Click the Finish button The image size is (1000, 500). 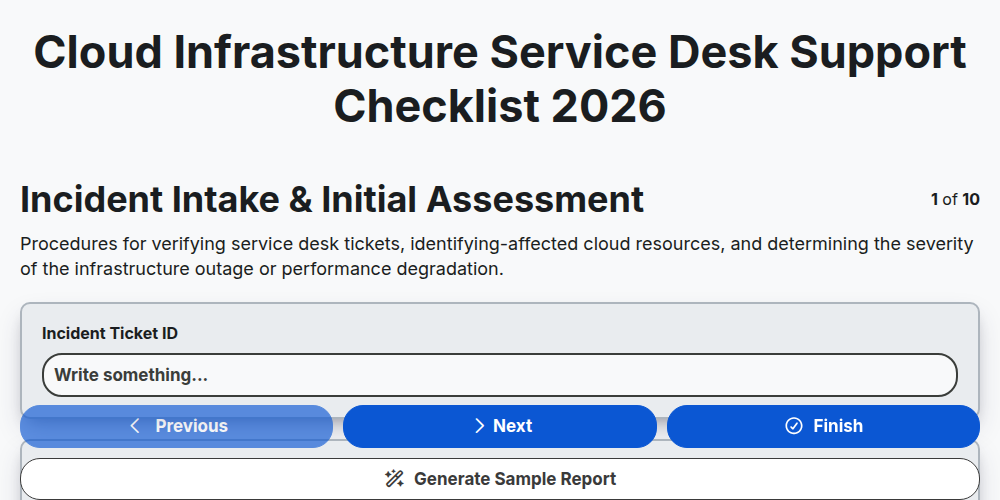coord(823,426)
